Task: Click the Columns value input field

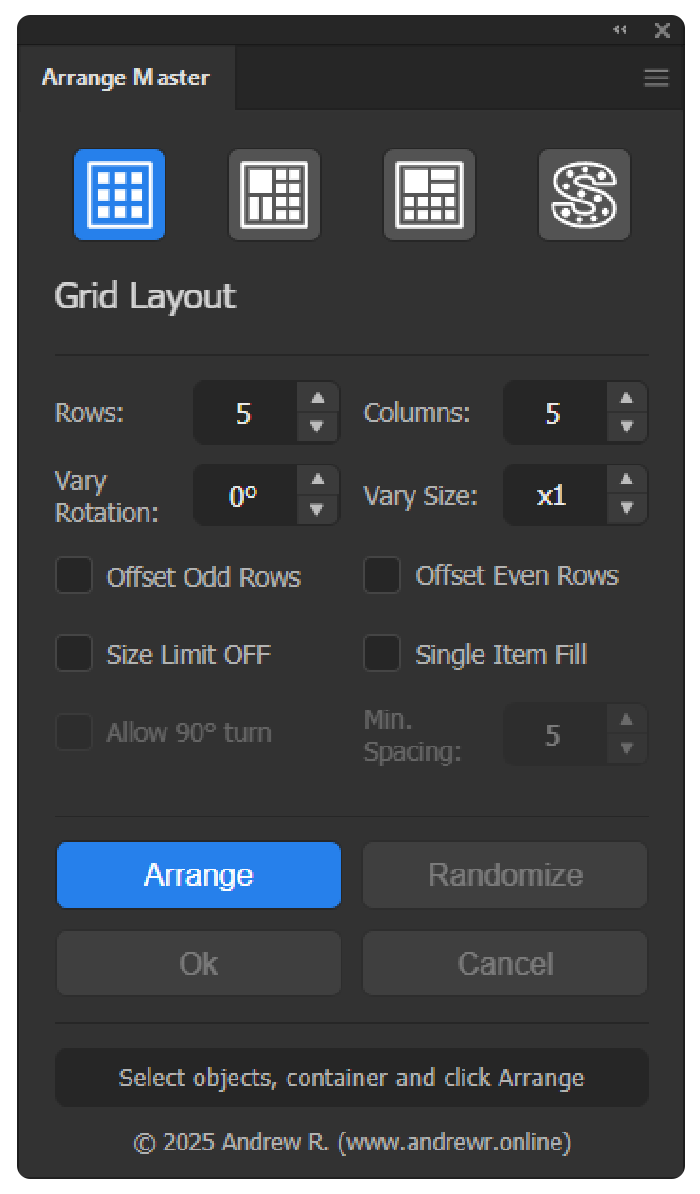Action: pos(553,413)
